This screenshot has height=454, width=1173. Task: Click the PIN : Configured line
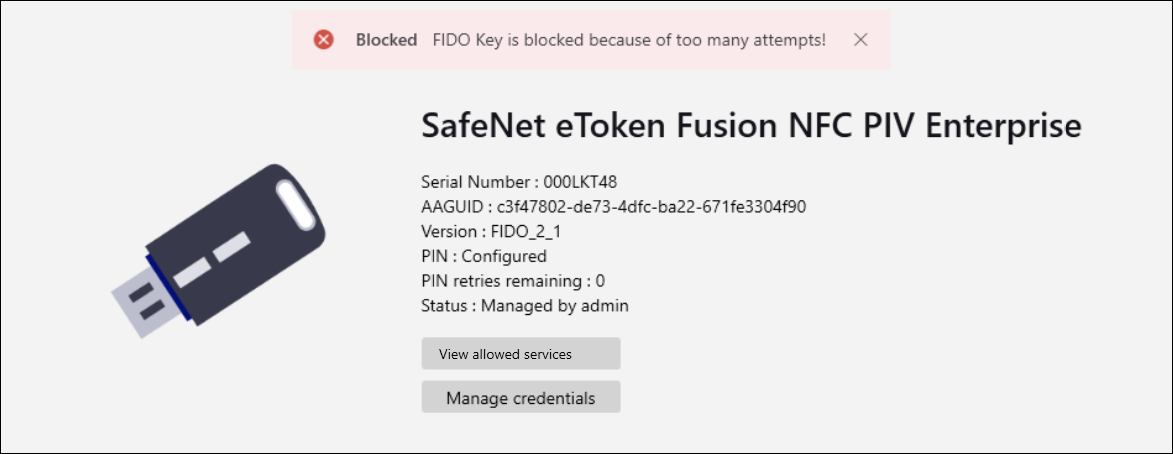tap(484, 256)
